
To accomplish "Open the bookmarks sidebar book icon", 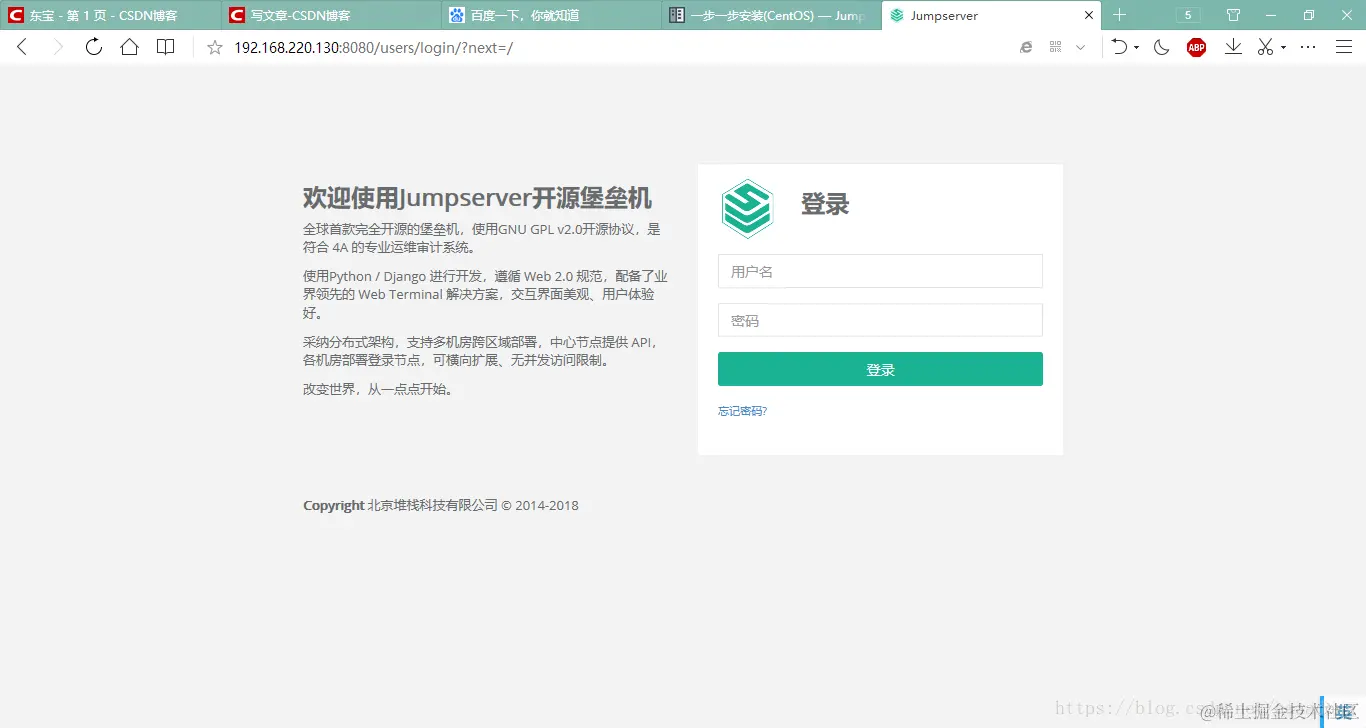I will tap(166, 47).
